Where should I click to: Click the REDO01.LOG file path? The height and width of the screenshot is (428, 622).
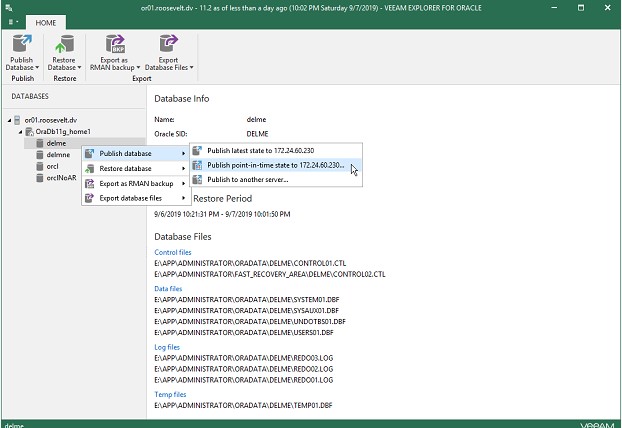[x=244, y=380]
